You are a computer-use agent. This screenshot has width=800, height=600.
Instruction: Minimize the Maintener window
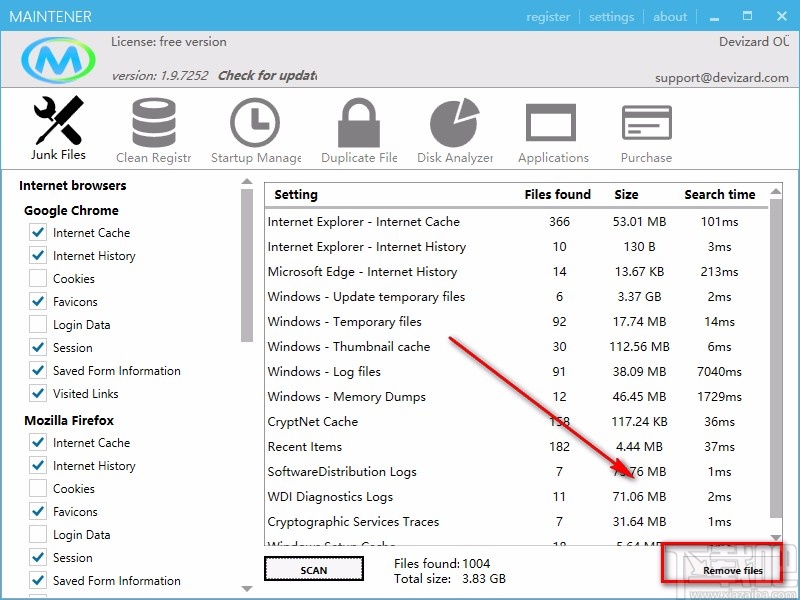coord(714,17)
